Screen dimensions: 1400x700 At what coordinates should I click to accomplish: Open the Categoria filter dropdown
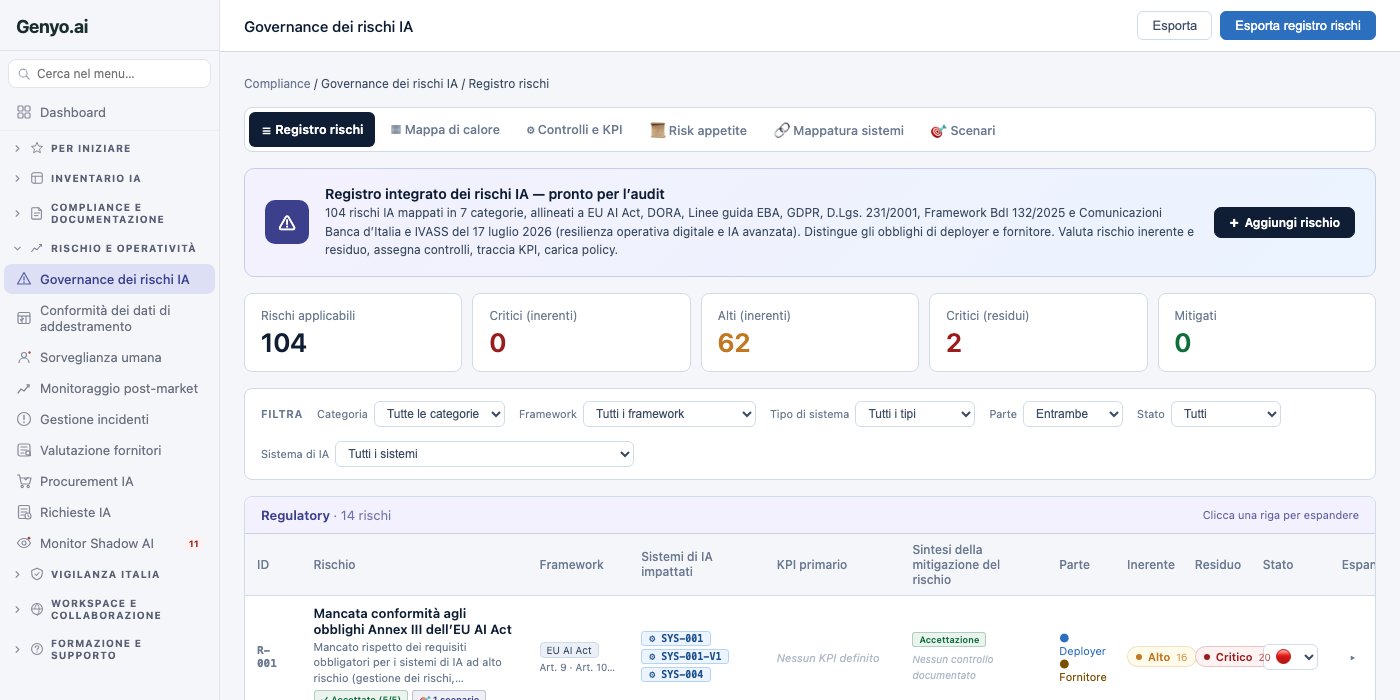pos(439,414)
